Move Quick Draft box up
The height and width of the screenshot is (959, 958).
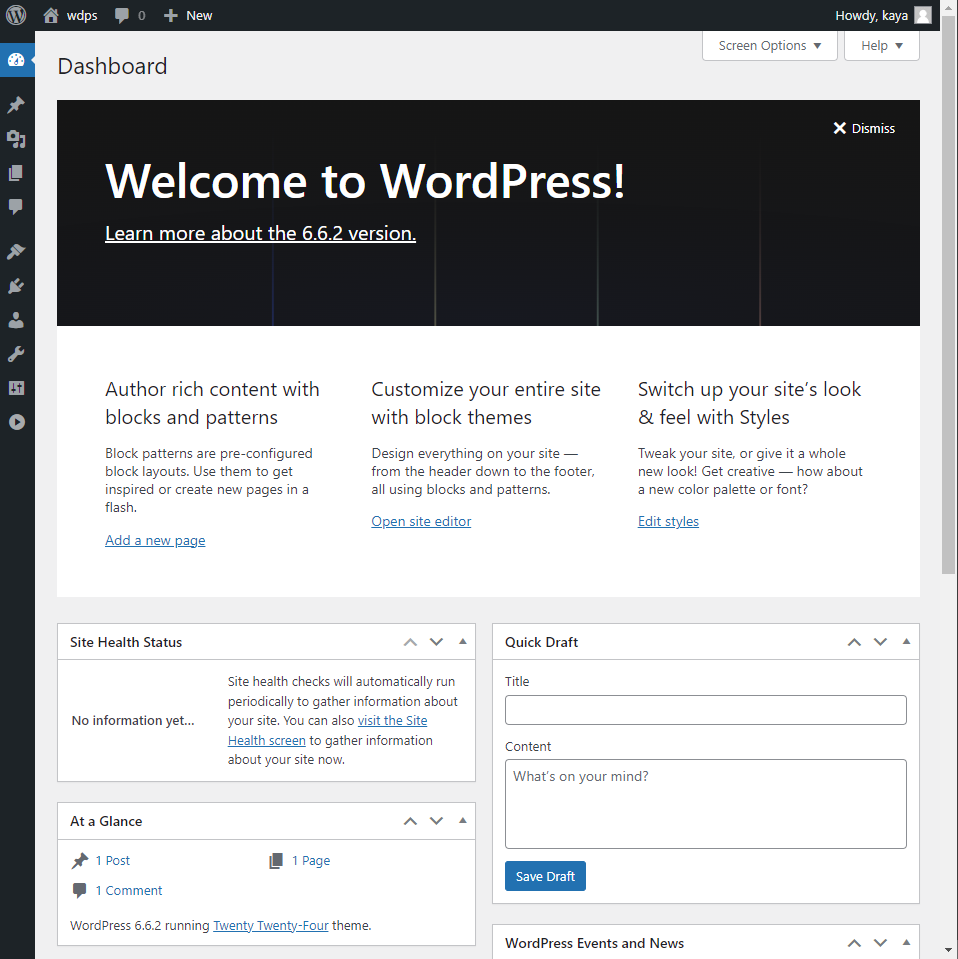855,642
